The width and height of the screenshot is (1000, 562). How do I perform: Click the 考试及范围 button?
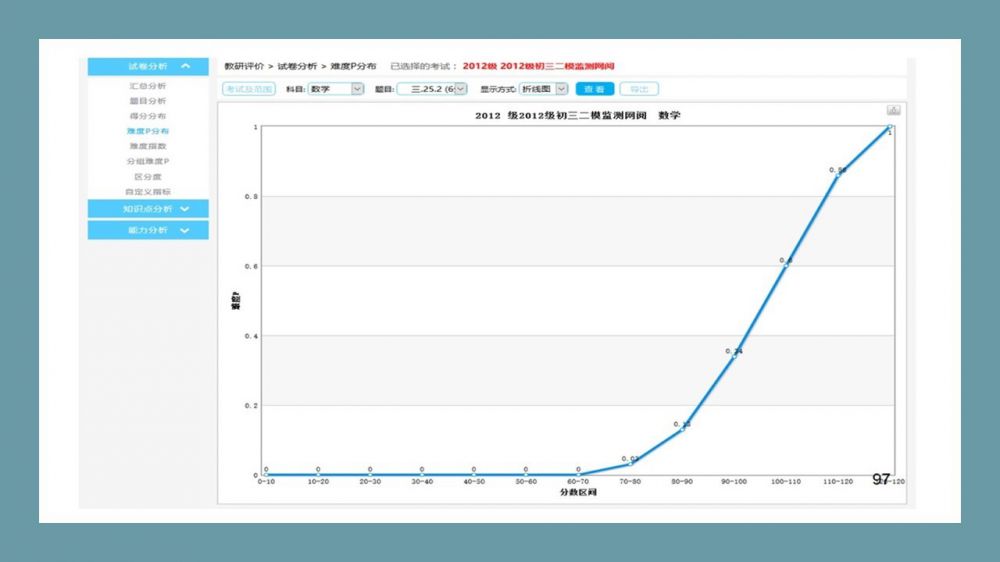tap(248, 89)
